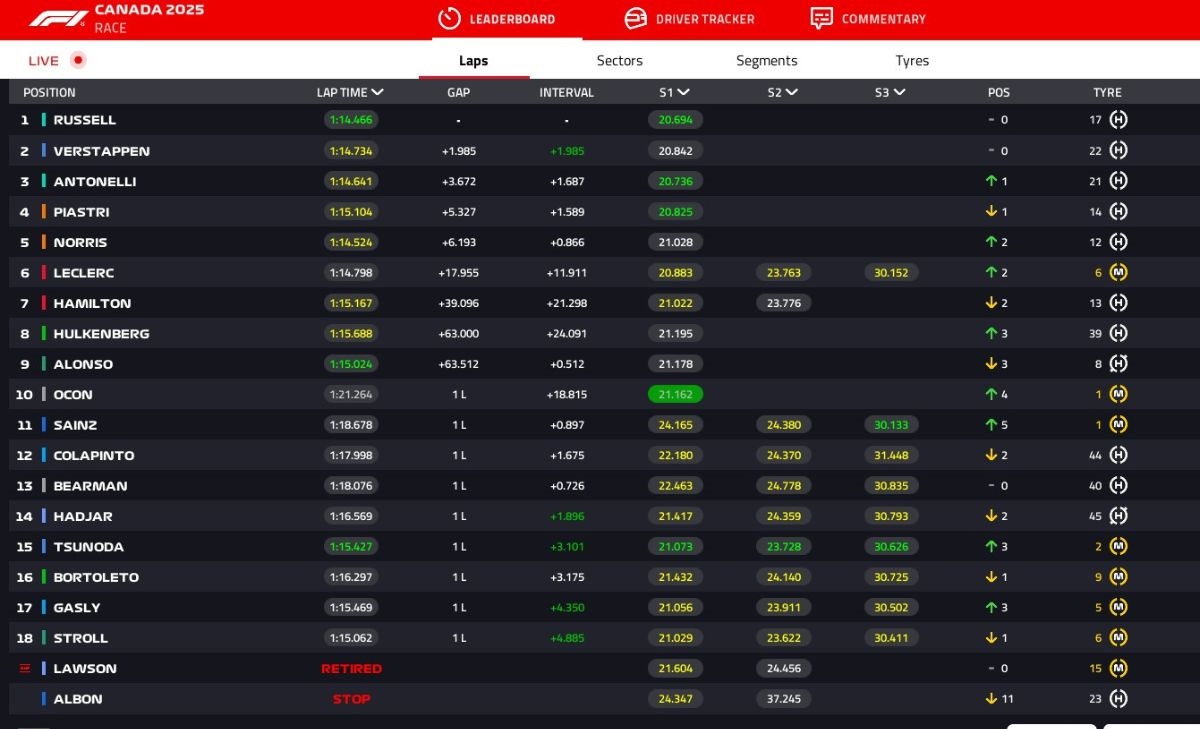Select the Verstappen driver name
This screenshot has height=729, width=1200.
[101, 151]
